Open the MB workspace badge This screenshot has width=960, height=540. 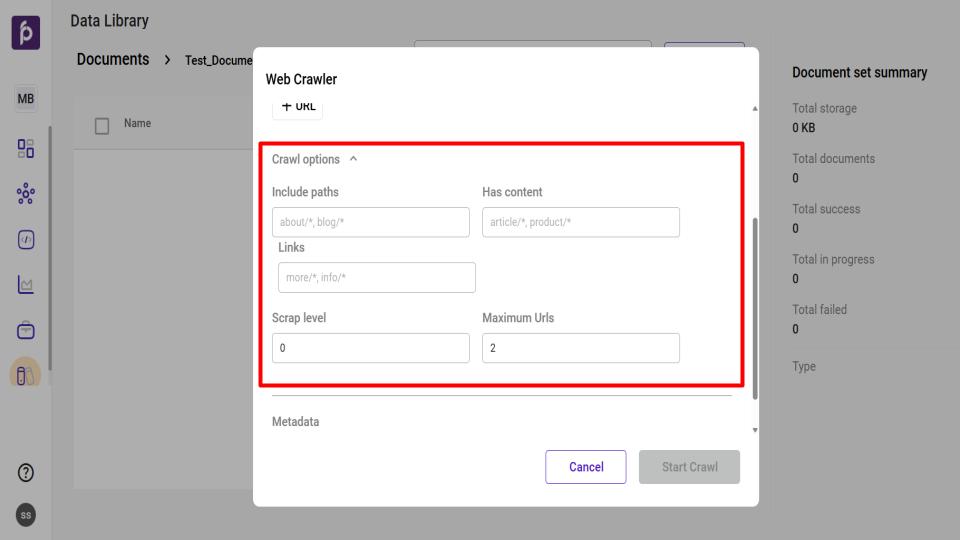(x=26, y=99)
